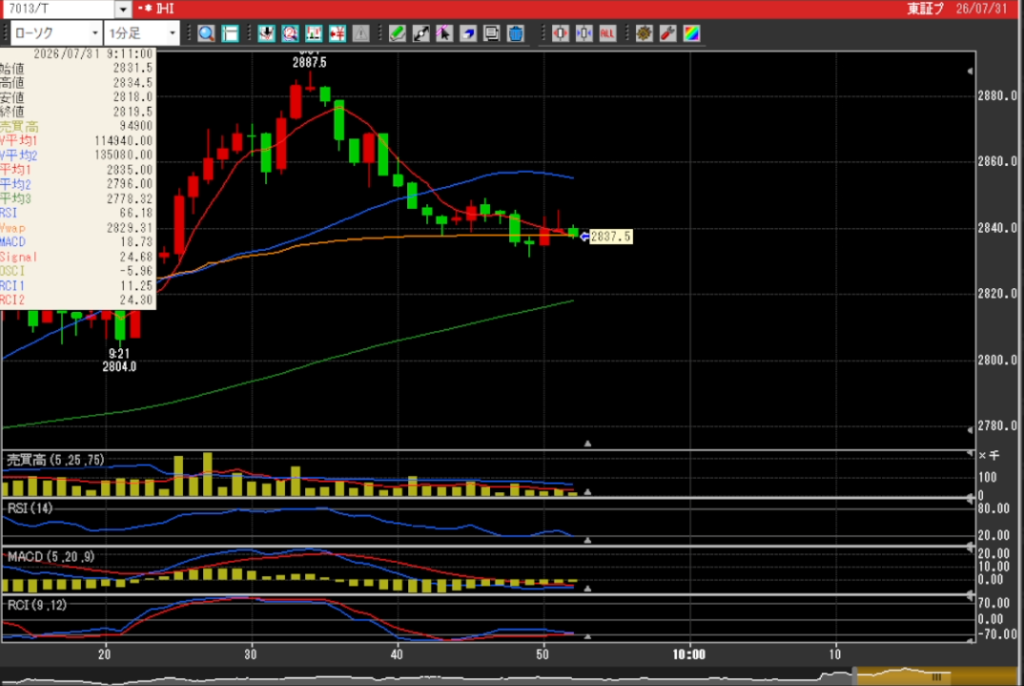Click the 安値 low price row in data box
The image size is (1024, 686).
tap(76, 97)
